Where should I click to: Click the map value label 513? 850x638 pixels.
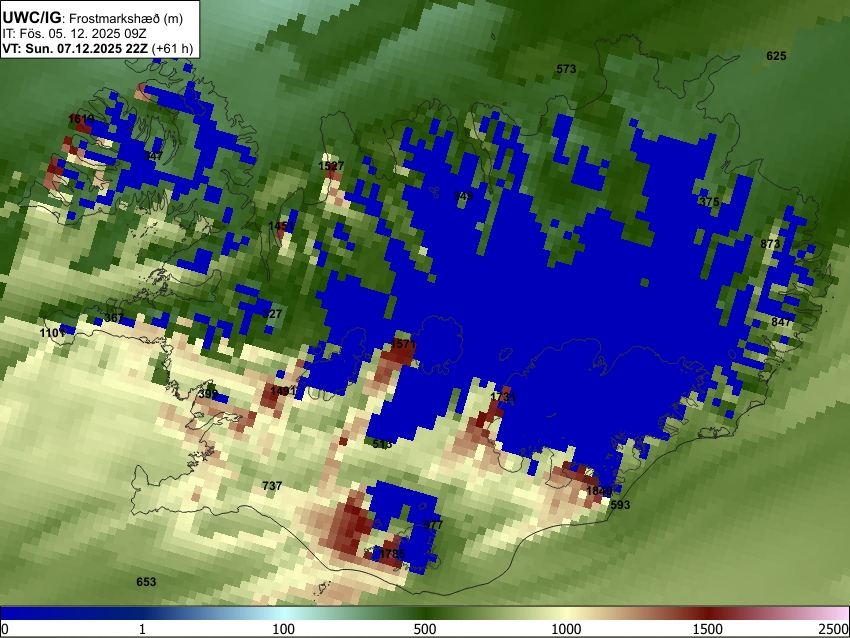point(382,444)
